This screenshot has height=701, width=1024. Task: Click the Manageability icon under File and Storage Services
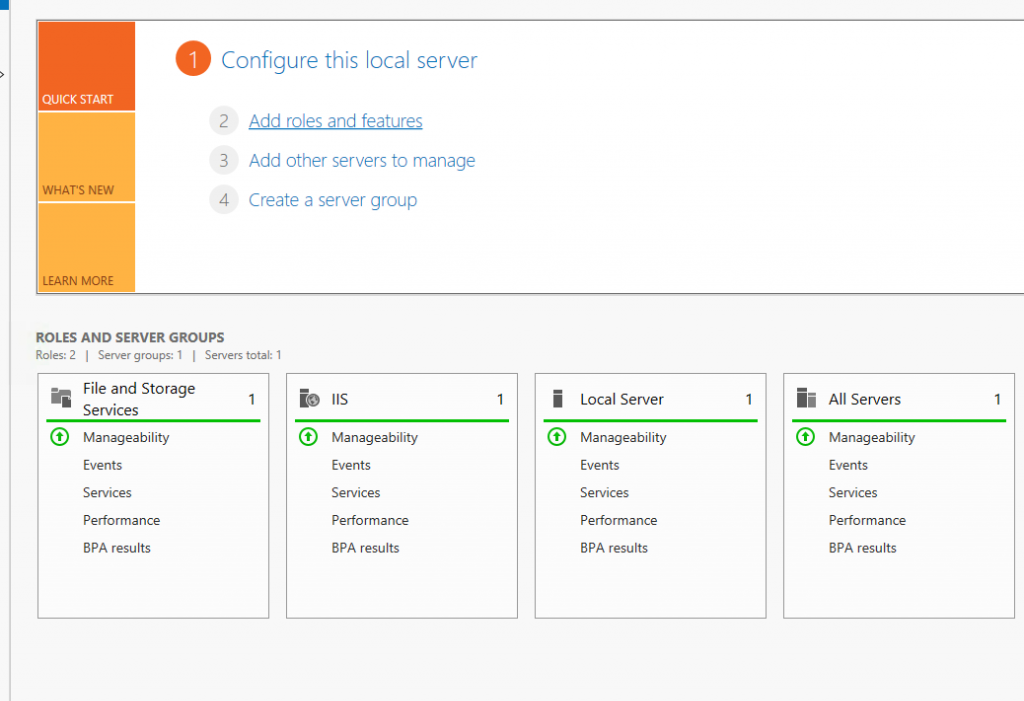coord(57,437)
